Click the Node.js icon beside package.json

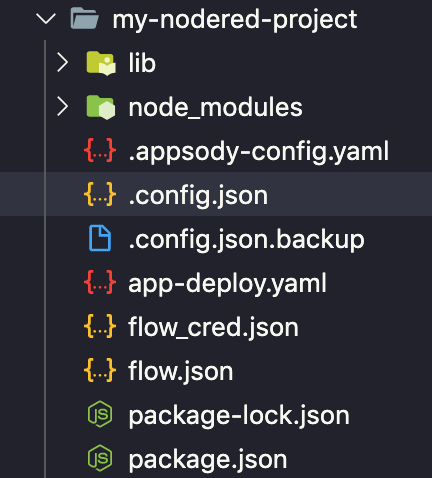click(100, 458)
